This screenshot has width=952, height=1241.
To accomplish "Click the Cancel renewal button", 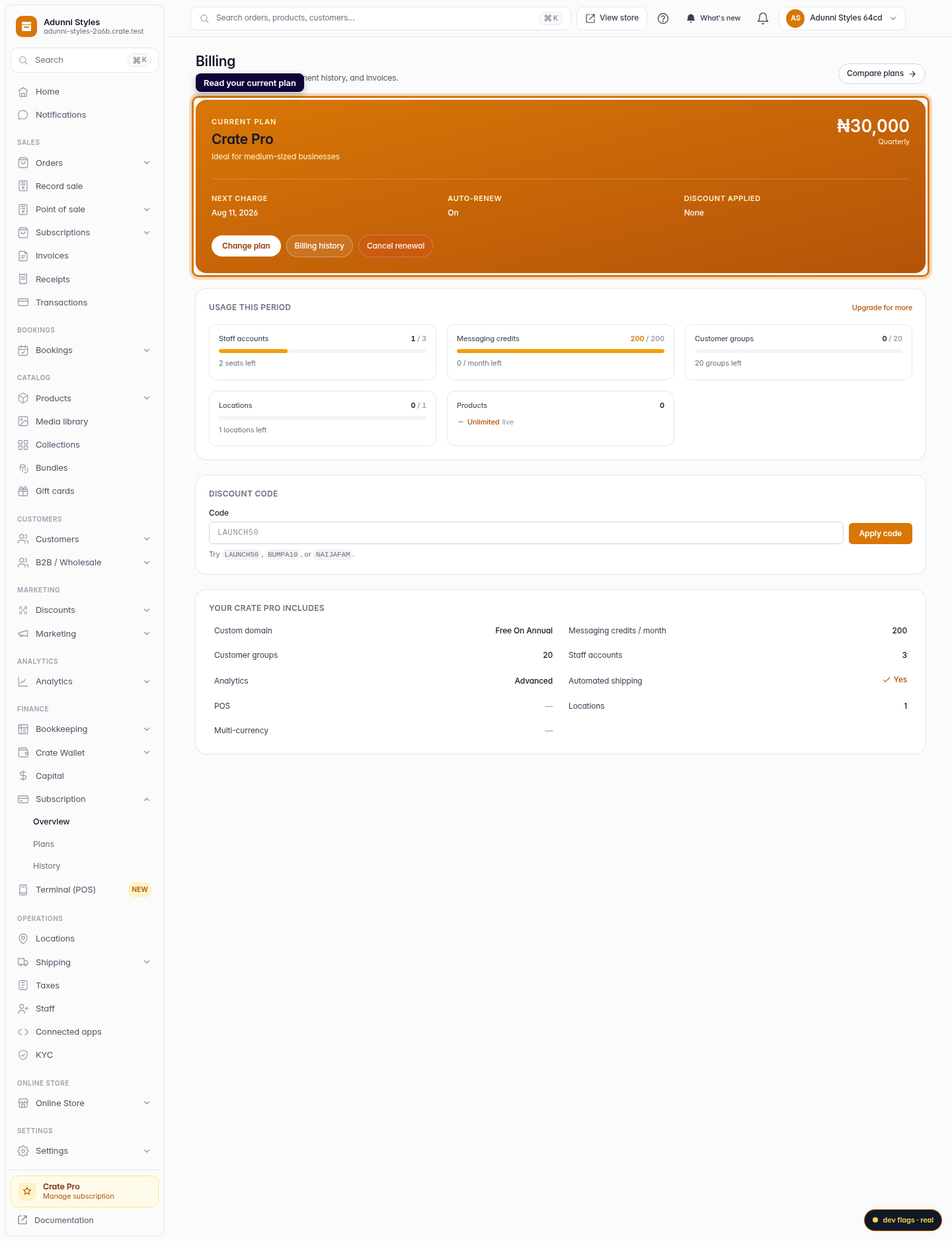I will [395, 246].
